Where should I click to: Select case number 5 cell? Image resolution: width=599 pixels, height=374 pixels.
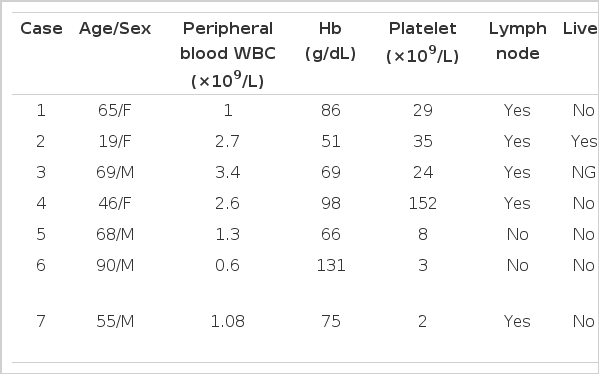point(41,234)
